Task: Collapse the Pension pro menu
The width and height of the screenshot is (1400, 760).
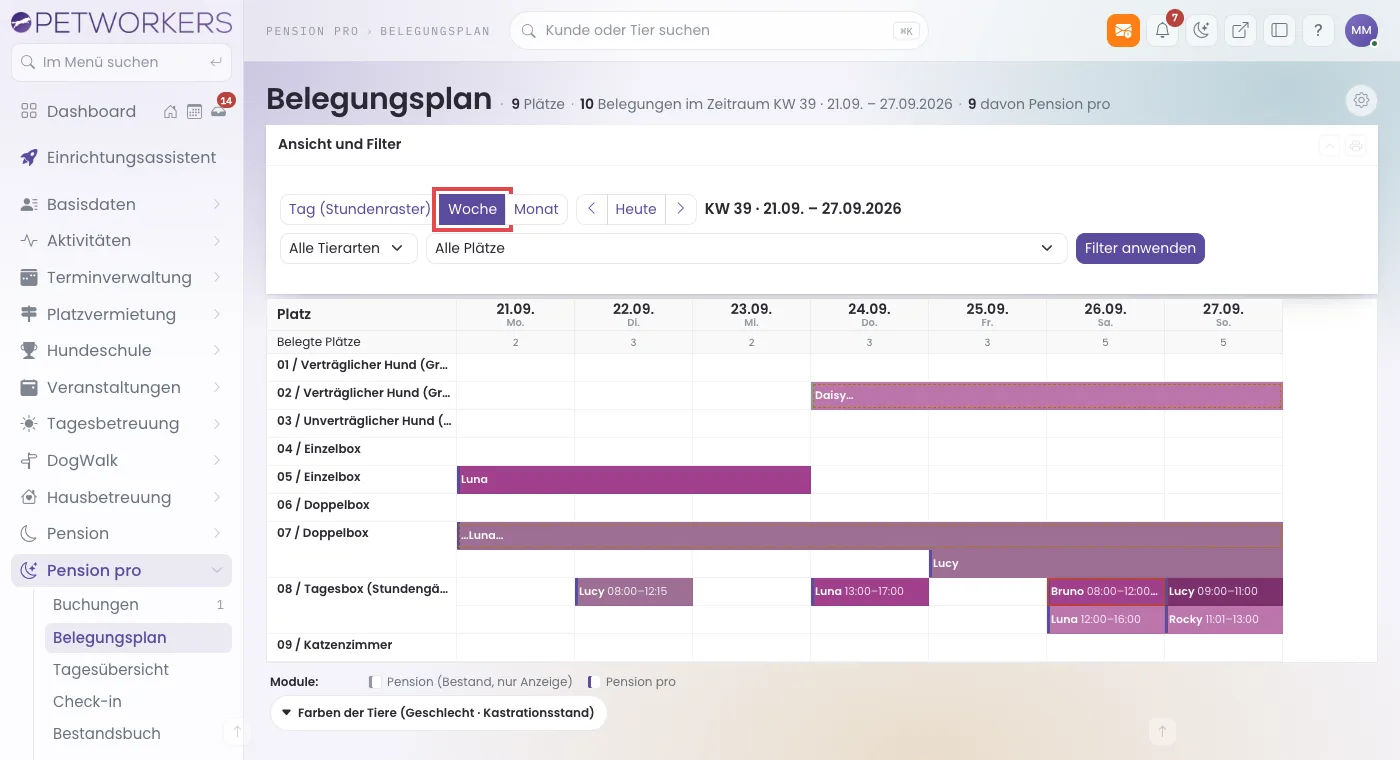Action: click(121, 570)
